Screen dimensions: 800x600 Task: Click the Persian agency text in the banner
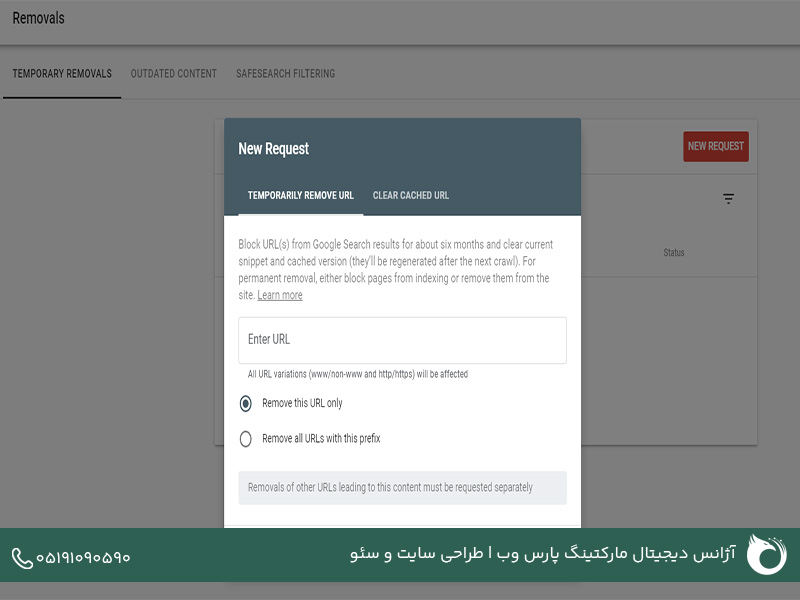point(543,555)
